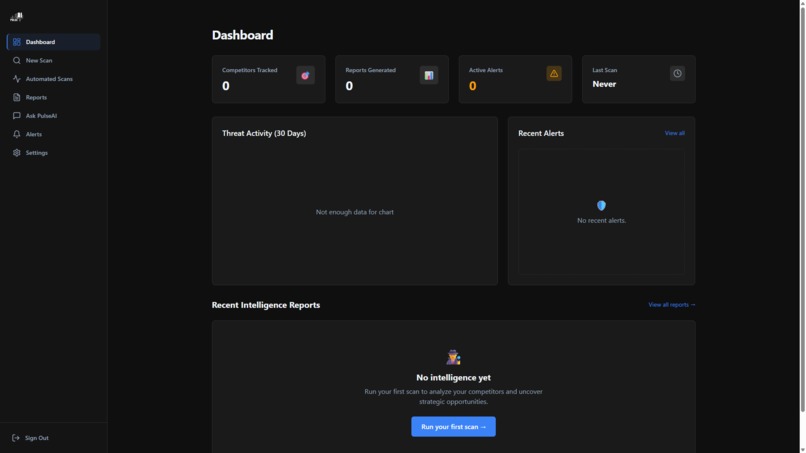Click the Never value under Last Scan
The height and width of the screenshot is (453, 806).
(x=604, y=84)
